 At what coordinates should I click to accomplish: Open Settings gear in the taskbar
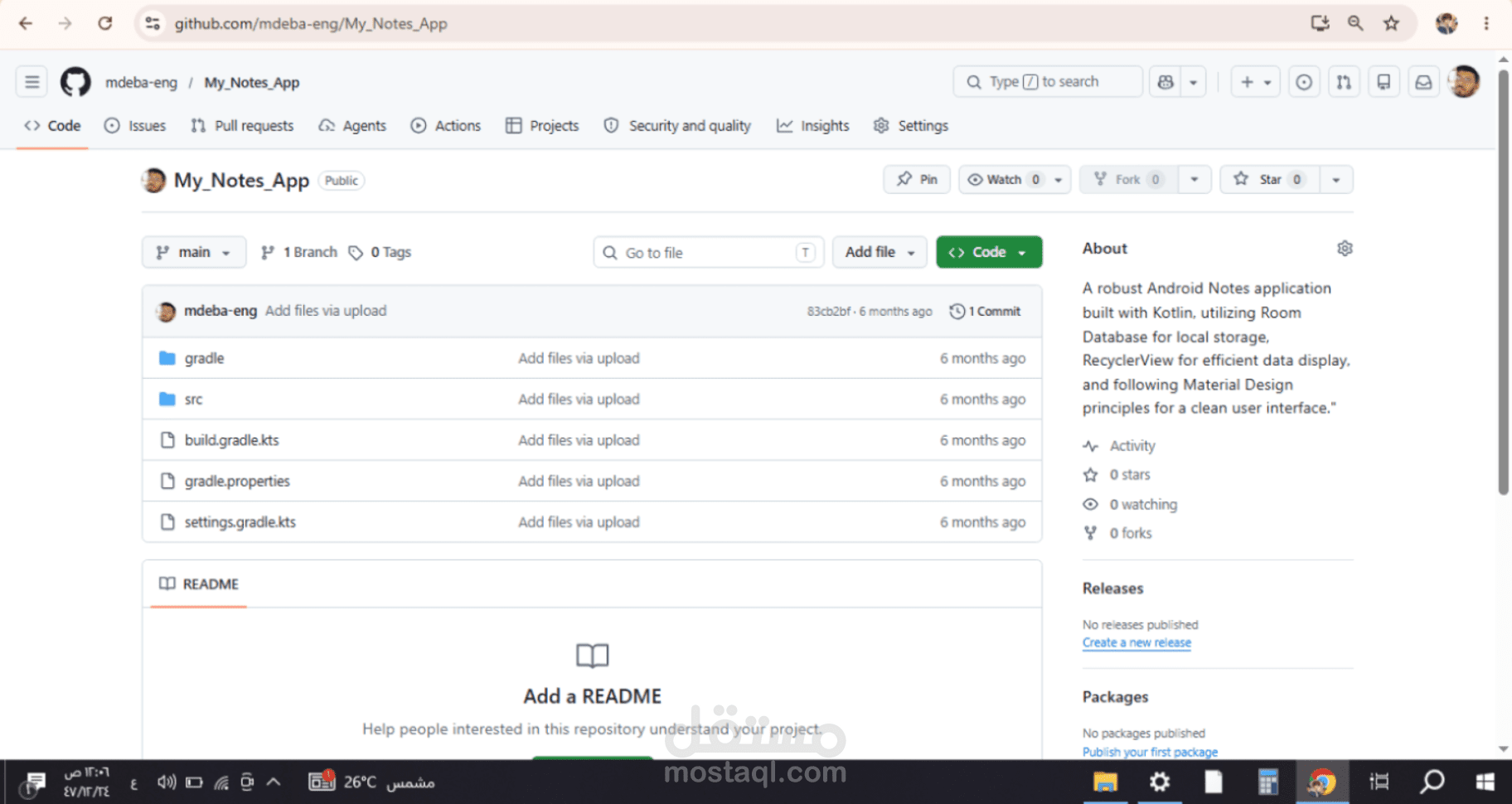pyautogui.click(x=1160, y=782)
